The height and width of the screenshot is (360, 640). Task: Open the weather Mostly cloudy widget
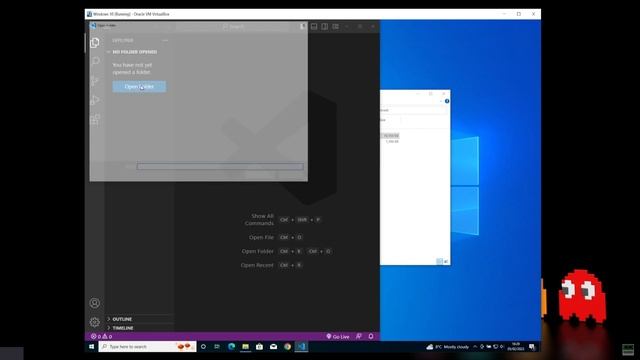[x=448, y=347]
